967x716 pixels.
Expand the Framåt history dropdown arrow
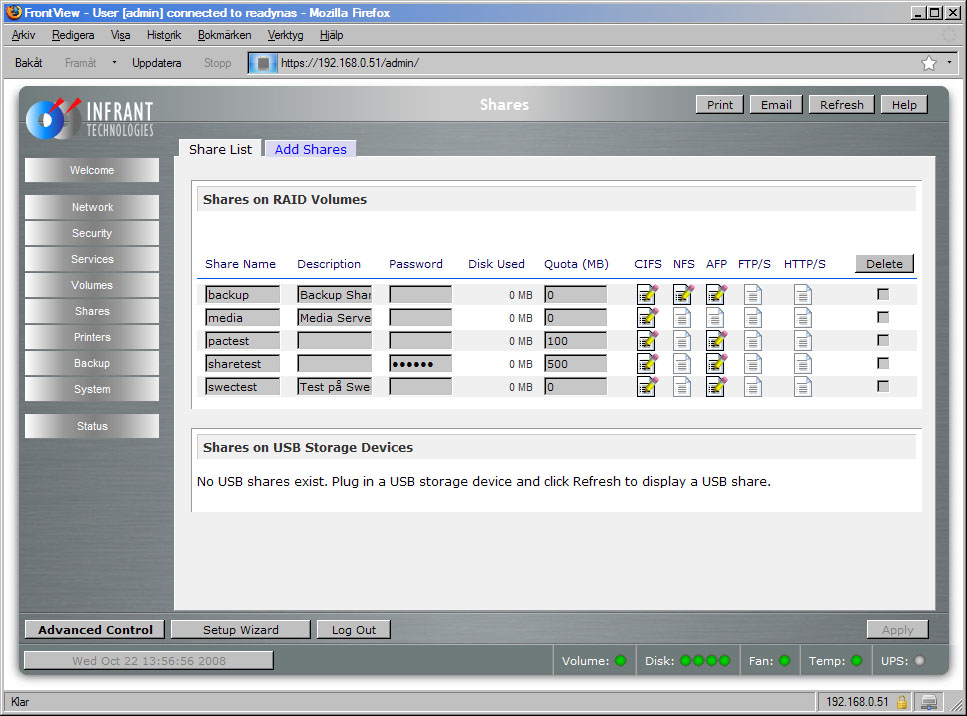point(114,62)
